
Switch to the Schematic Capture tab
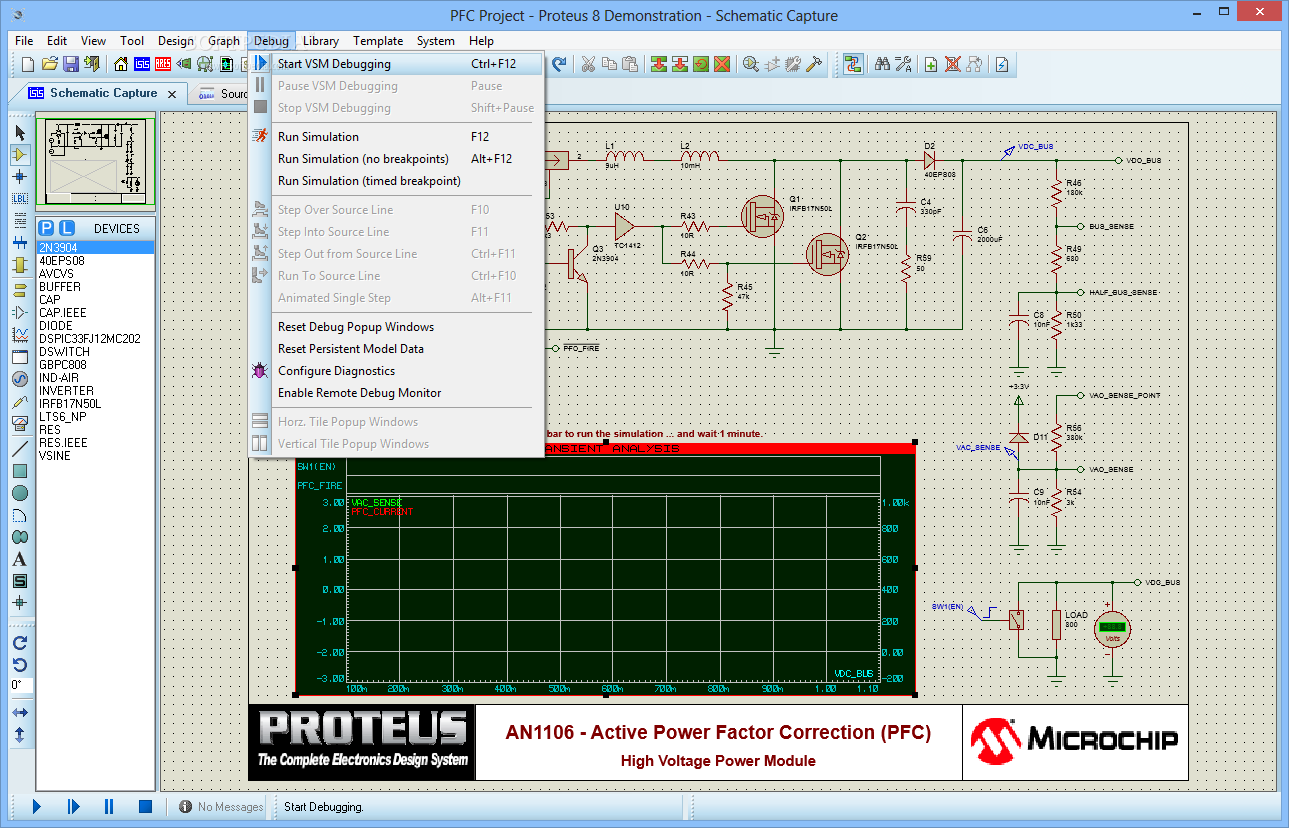pos(103,93)
